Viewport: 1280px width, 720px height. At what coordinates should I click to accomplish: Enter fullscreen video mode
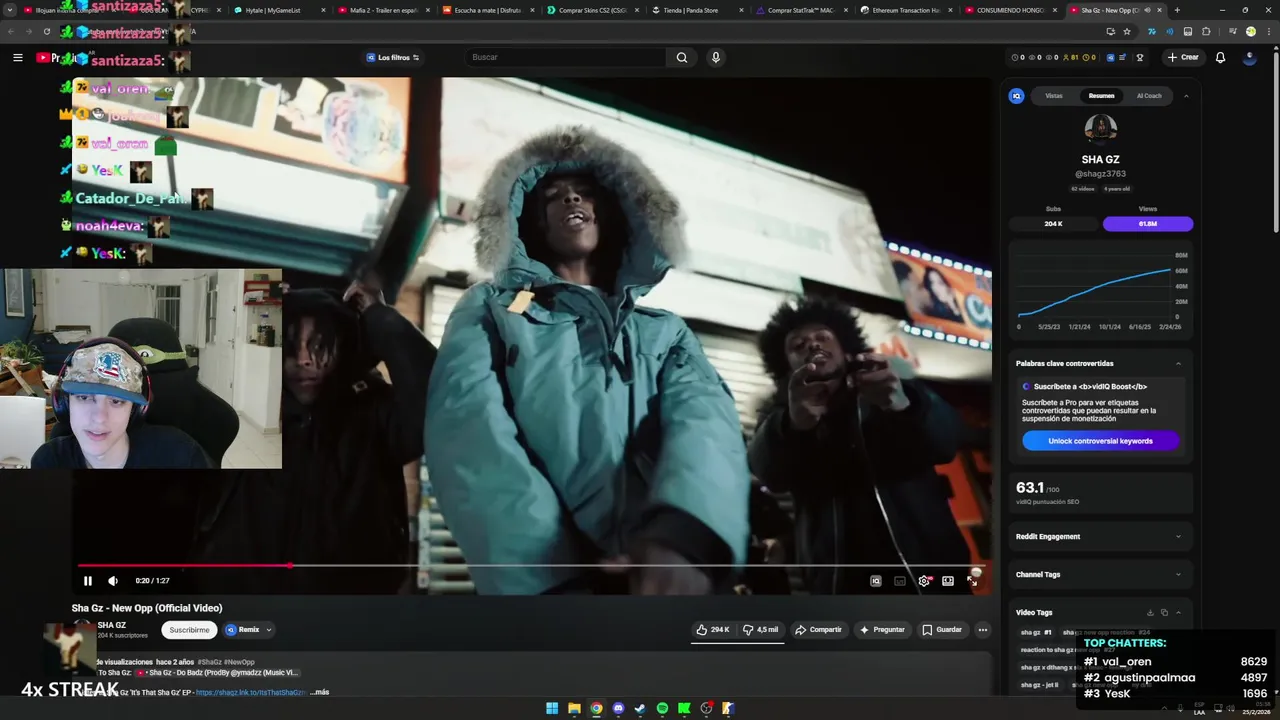click(972, 581)
